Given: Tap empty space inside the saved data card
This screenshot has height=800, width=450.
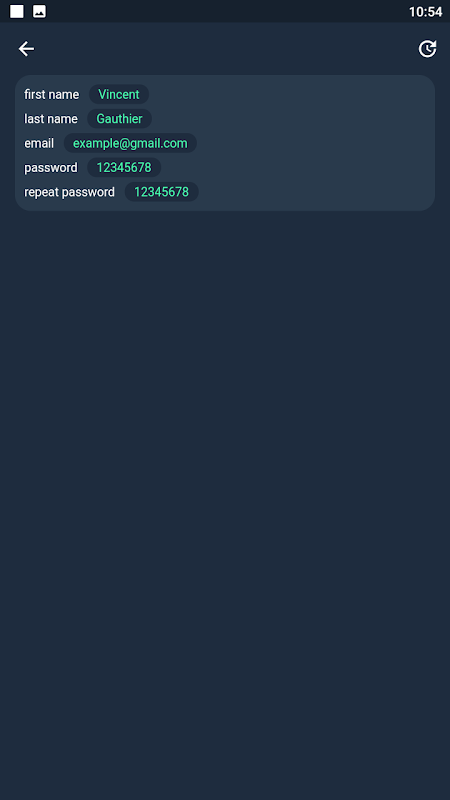Looking at the screenshot, I should click(x=316, y=168).
